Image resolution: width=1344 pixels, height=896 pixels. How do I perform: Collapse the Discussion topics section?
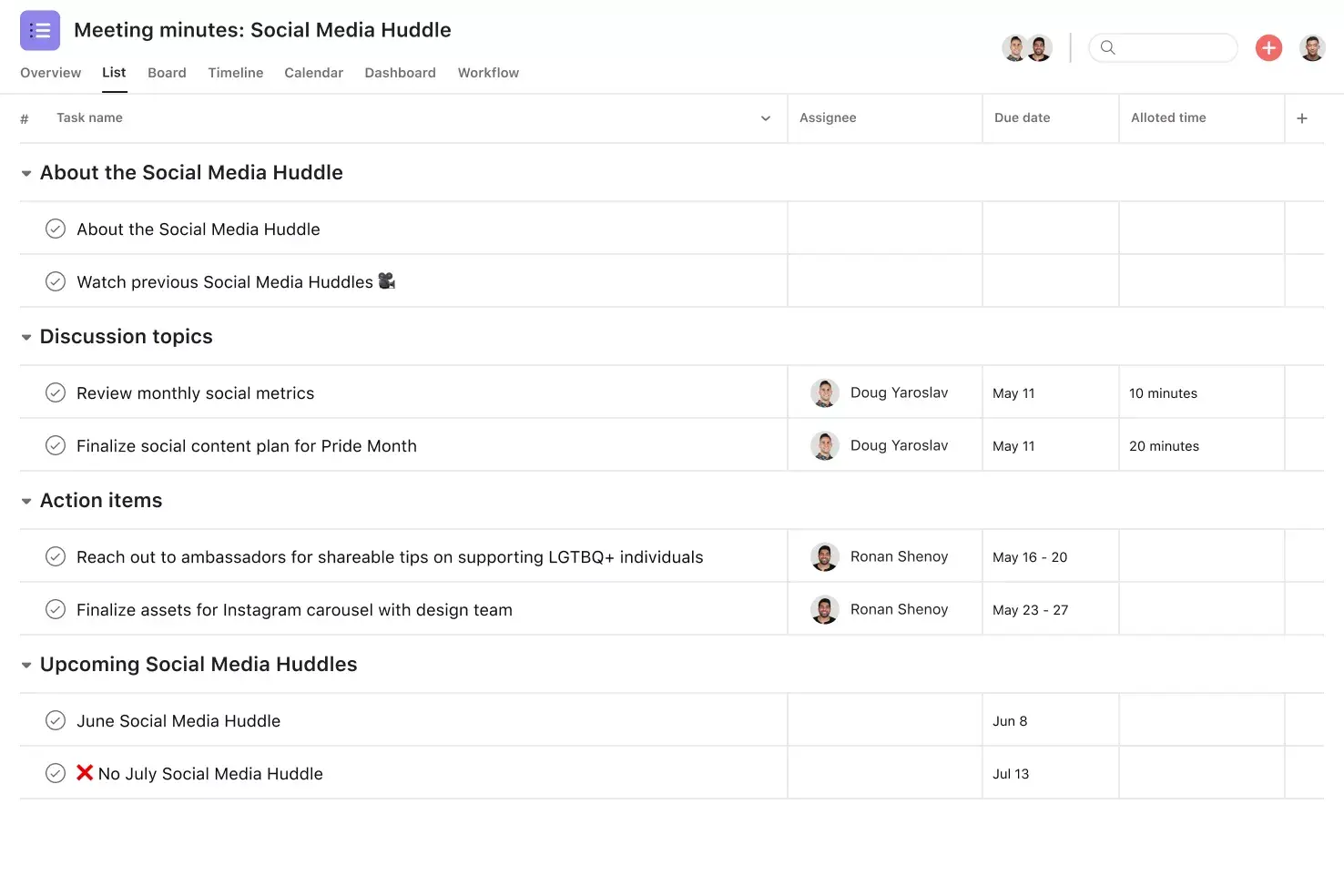point(26,337)
